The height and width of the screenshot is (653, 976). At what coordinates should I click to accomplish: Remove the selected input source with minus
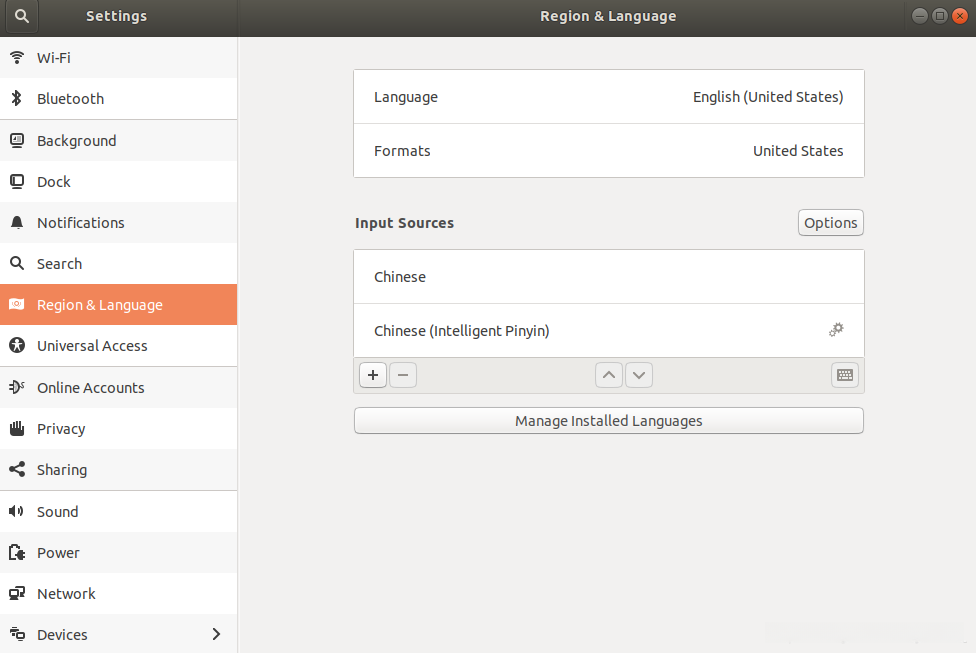(402, 375)
